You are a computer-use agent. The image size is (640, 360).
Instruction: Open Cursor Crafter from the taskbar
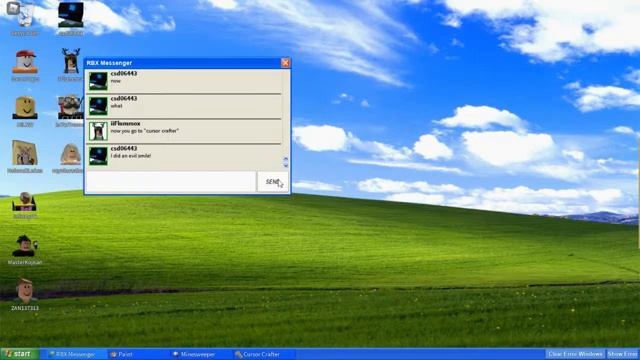pyautogui.click(x=263, y=354)
